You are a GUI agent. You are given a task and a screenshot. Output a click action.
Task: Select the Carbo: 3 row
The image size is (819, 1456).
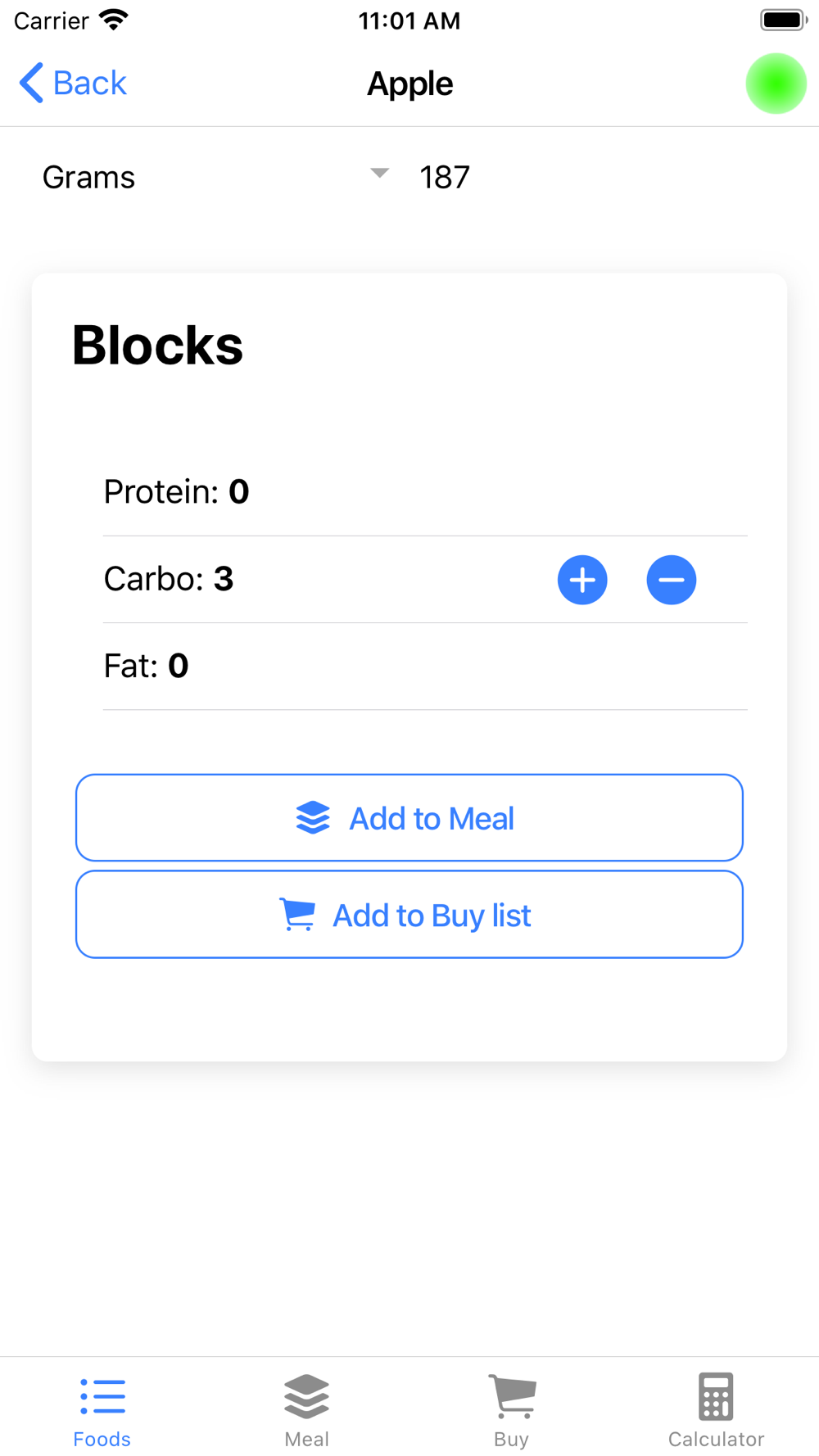tap(425, 580)
